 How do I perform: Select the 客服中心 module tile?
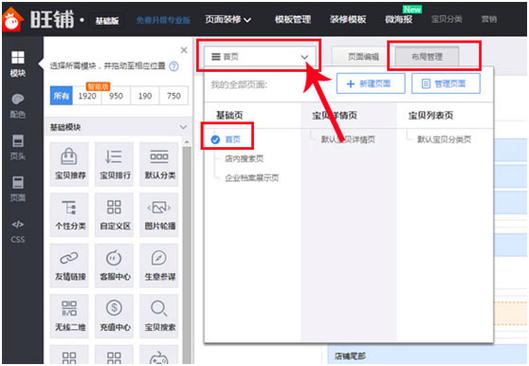coord(114,265)
